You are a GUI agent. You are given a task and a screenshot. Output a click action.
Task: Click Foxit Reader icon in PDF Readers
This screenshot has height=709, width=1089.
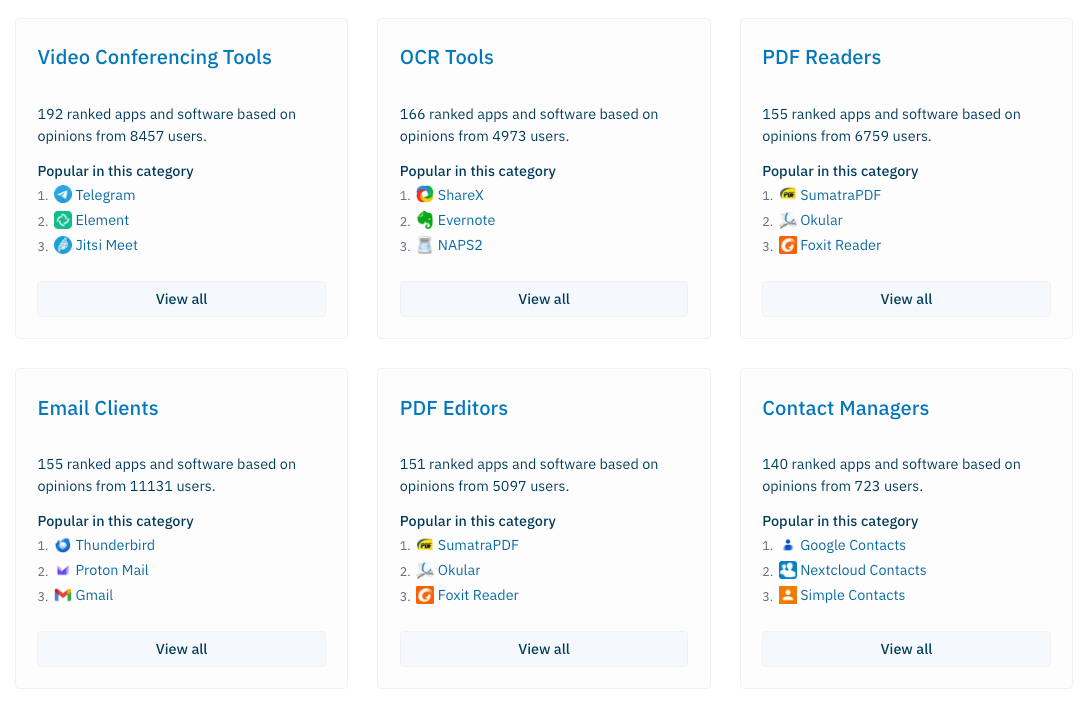click(x=788, y=245)
